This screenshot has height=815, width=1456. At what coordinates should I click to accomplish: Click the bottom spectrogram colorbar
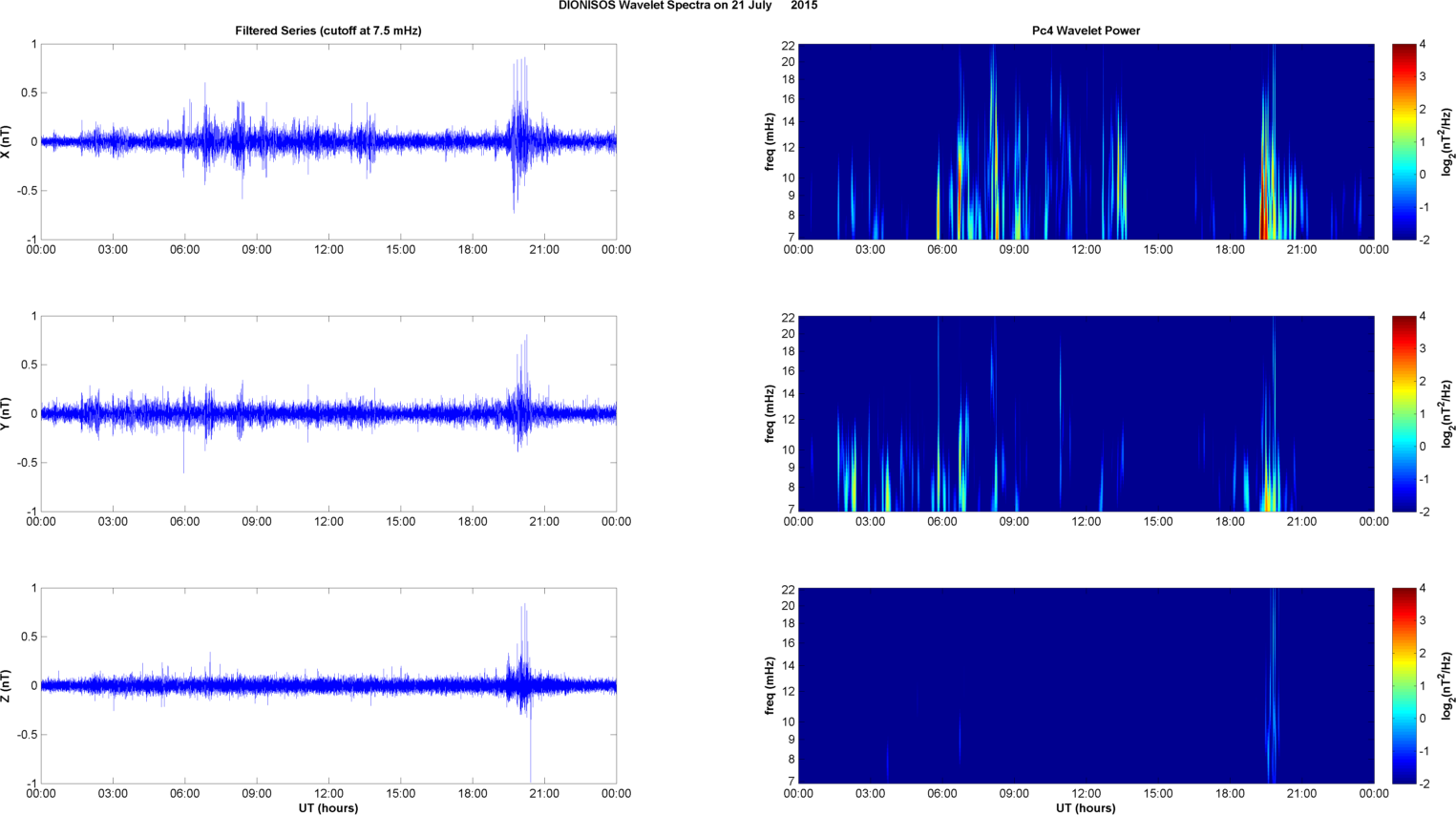[1403, 685]
